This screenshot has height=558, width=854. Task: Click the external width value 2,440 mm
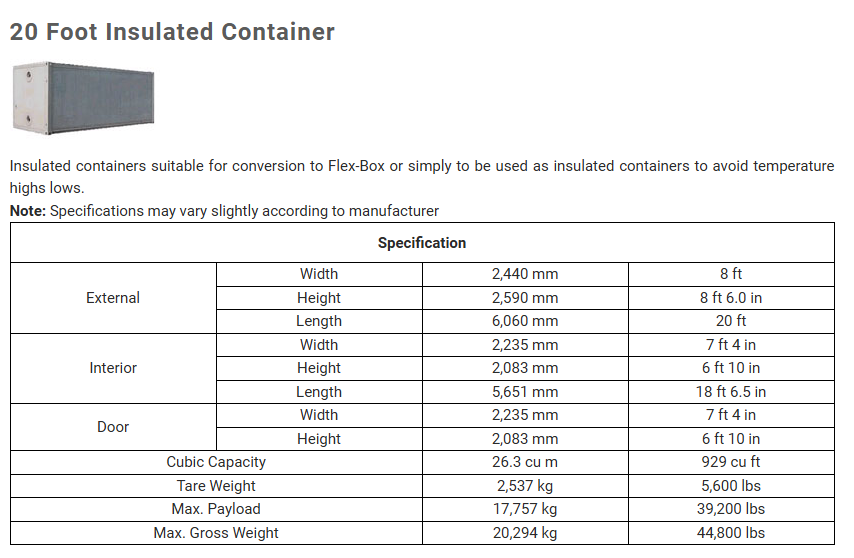[x=525, y=274]
